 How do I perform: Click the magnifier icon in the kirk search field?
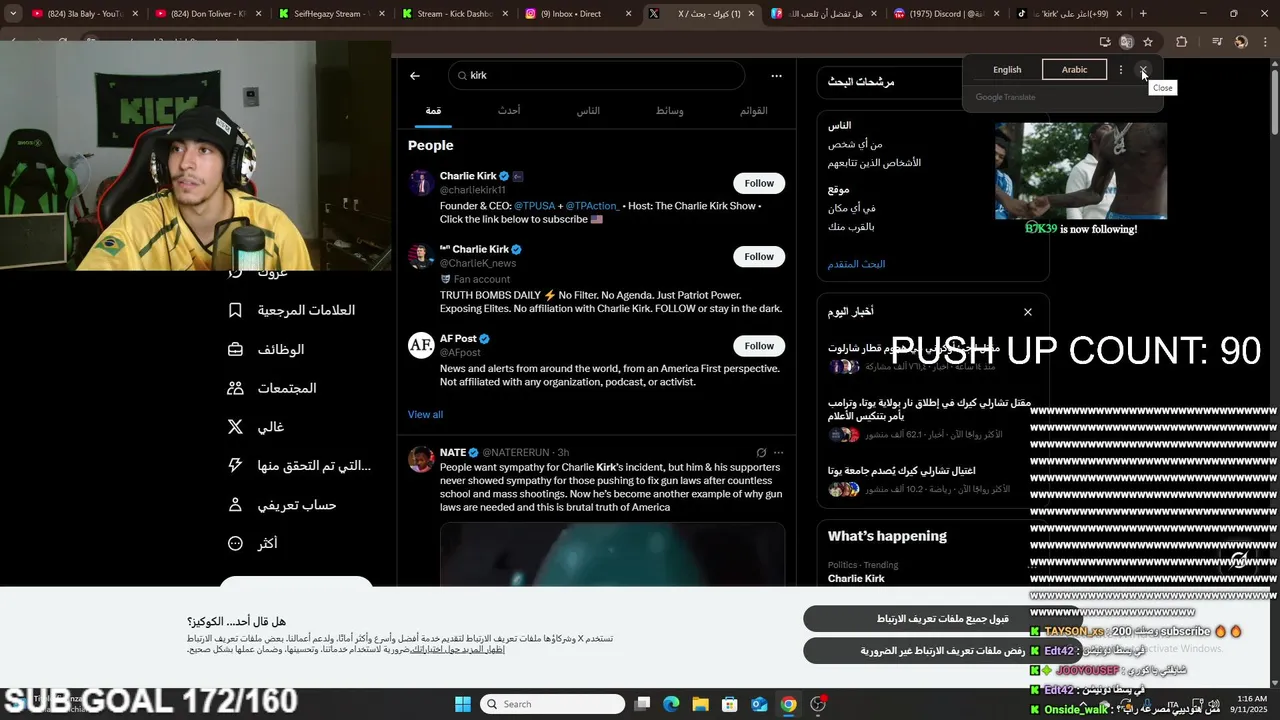pos(463,76)
